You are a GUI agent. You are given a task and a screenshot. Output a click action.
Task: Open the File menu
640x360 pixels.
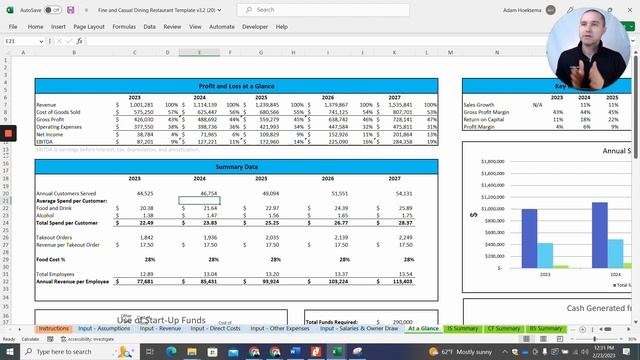click(x=13, y=27)
